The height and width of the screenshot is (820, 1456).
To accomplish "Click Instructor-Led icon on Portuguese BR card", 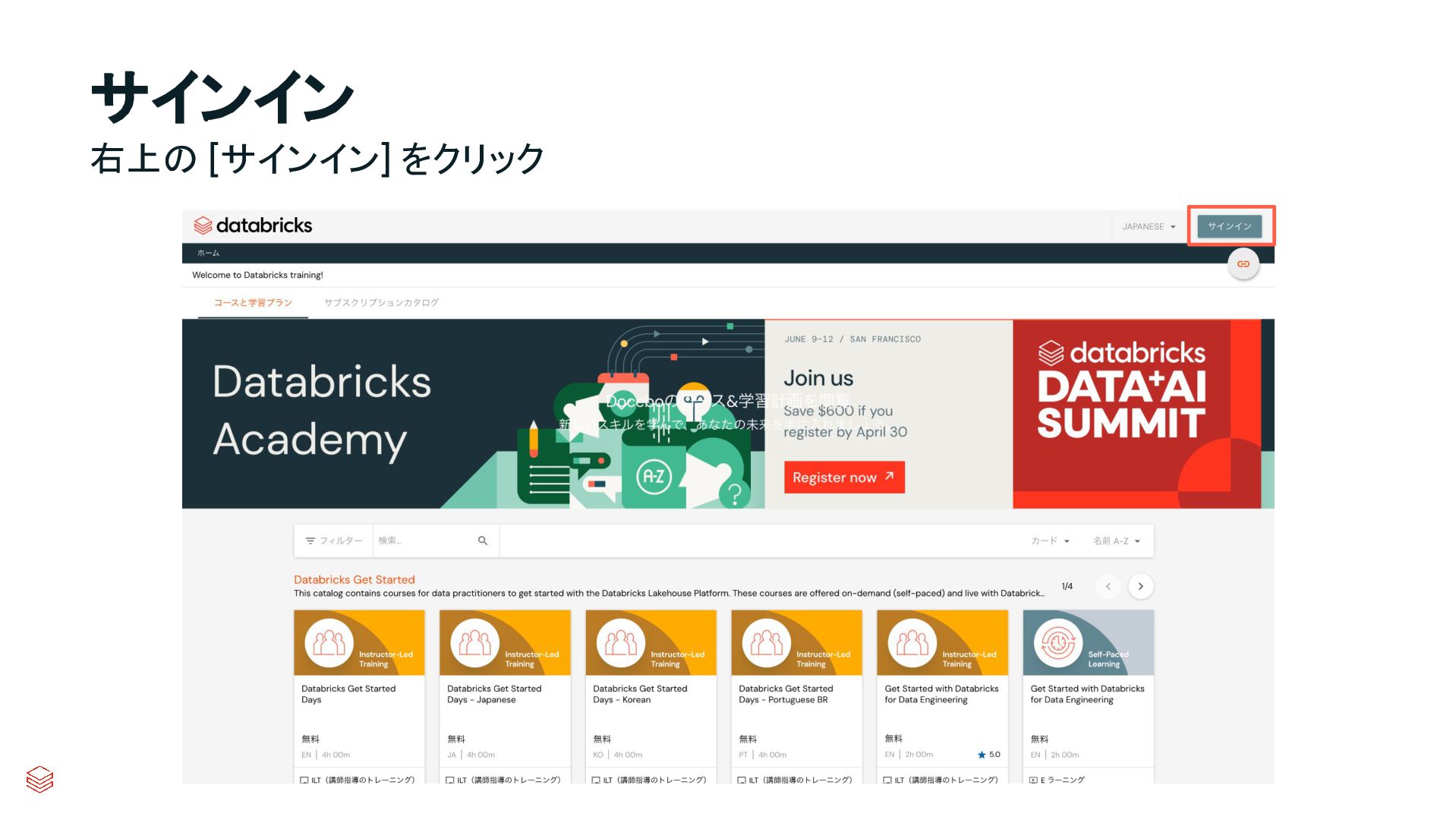I will pyautogui.click(x=766, y=642).
